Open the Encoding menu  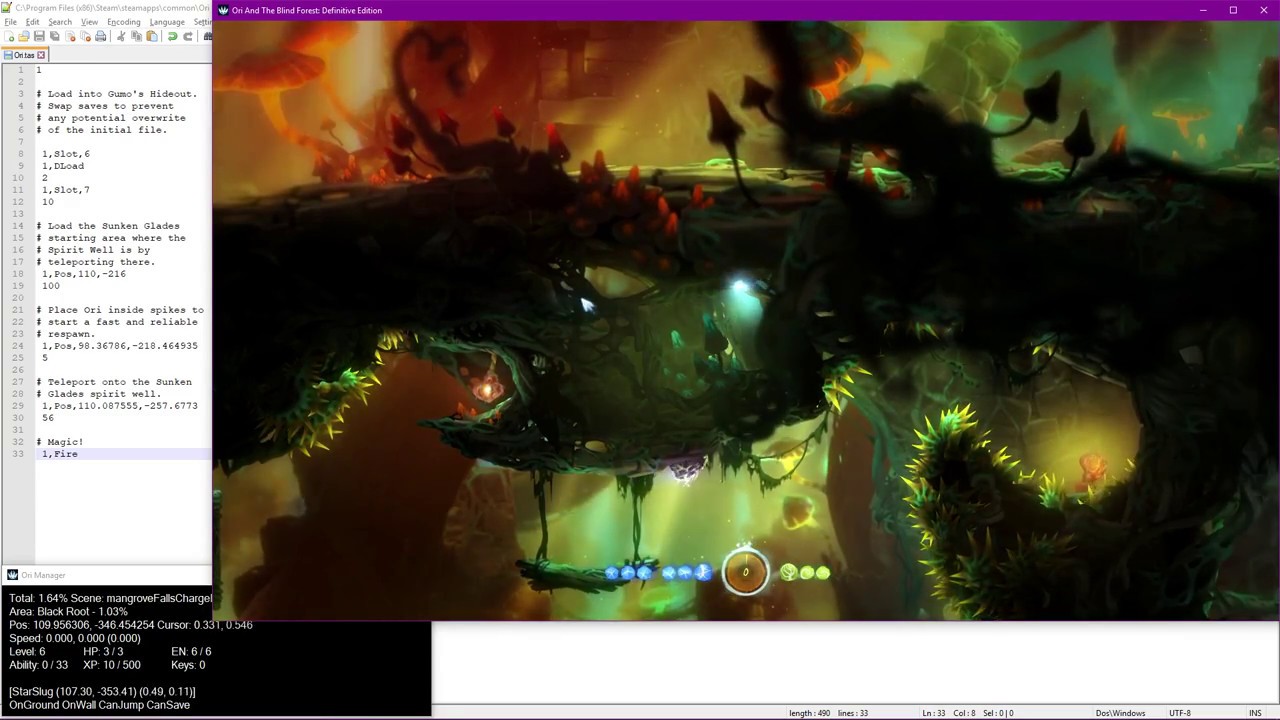(123, 22)
